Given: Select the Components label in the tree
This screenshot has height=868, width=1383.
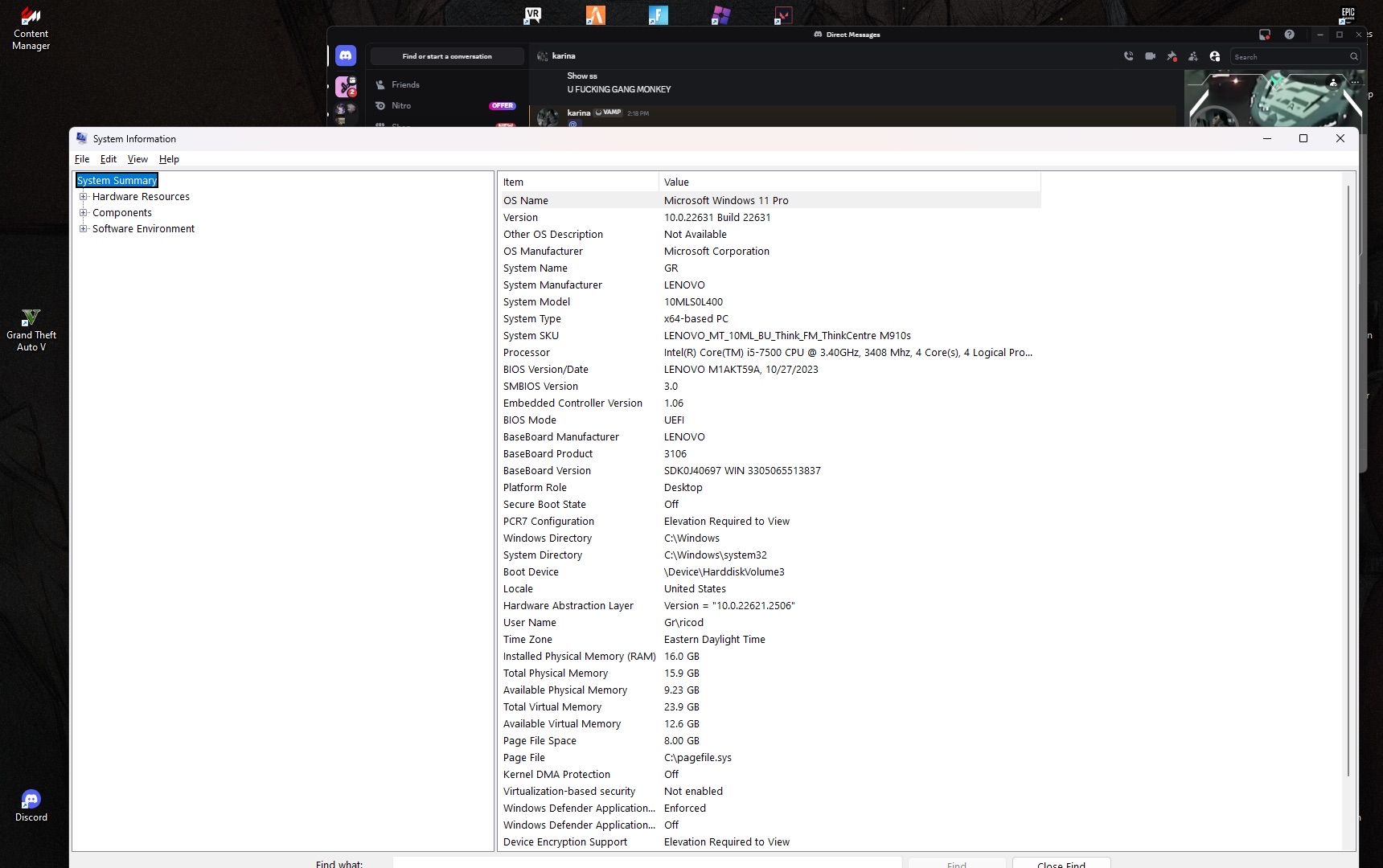Looking at the screenshot, I should click(x=122, y=213).
